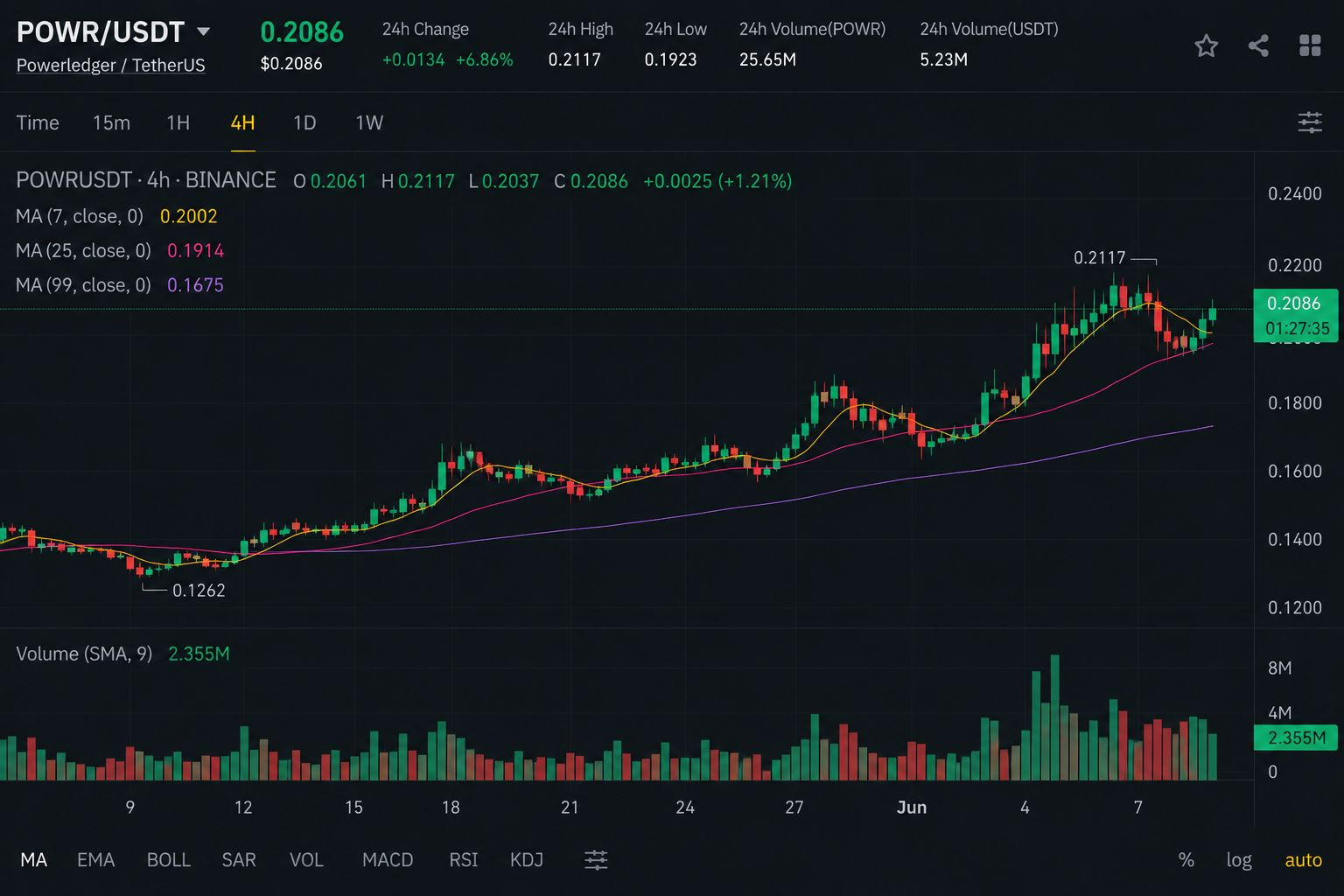Enable the RSI sub-indicator
Screen dimensions: 1344x896
[x=463, y=859]
